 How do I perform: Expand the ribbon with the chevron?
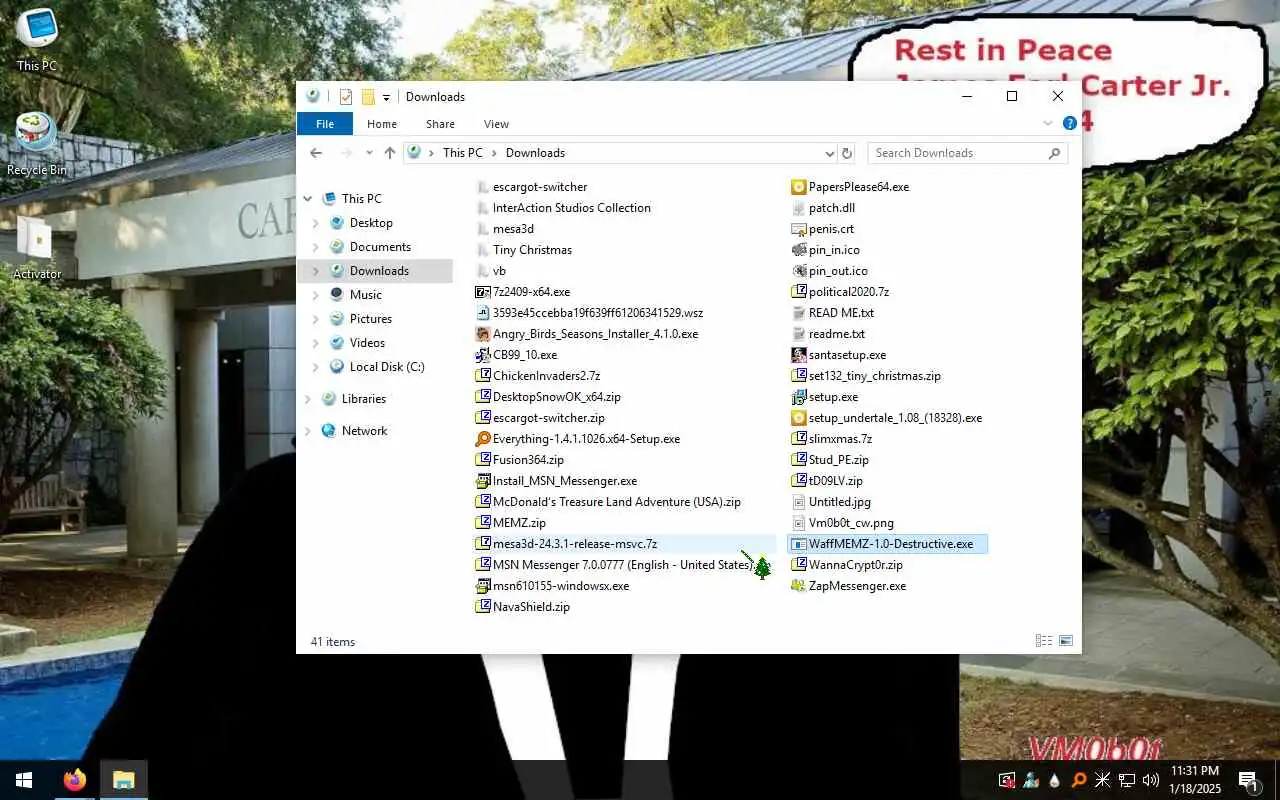1048,124
